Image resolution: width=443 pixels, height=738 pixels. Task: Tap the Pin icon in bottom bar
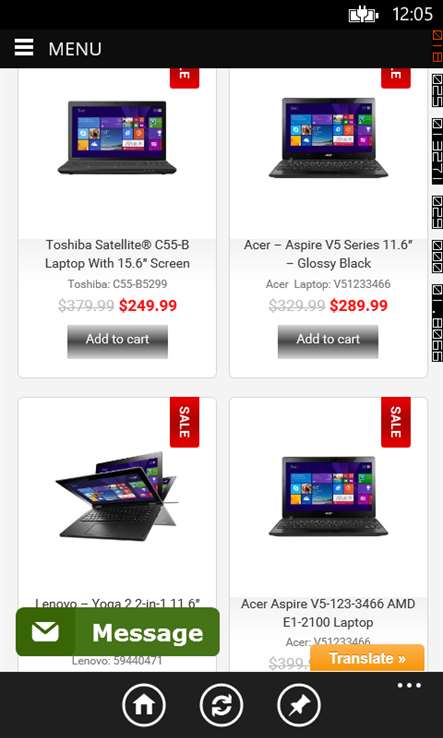coord(299,706)
